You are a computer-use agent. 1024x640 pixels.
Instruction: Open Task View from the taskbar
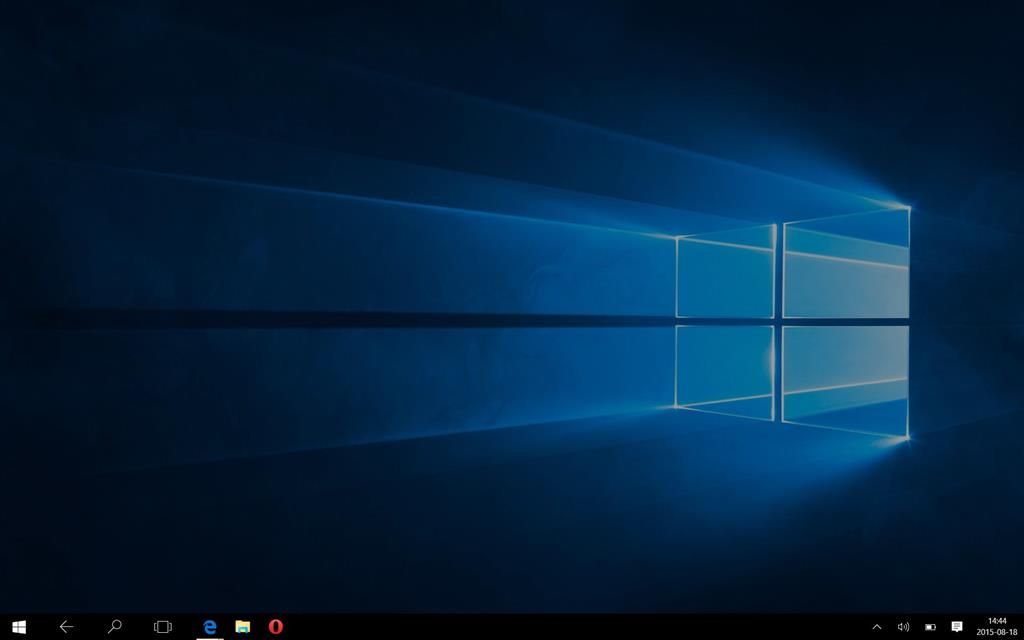pos(163,627)
